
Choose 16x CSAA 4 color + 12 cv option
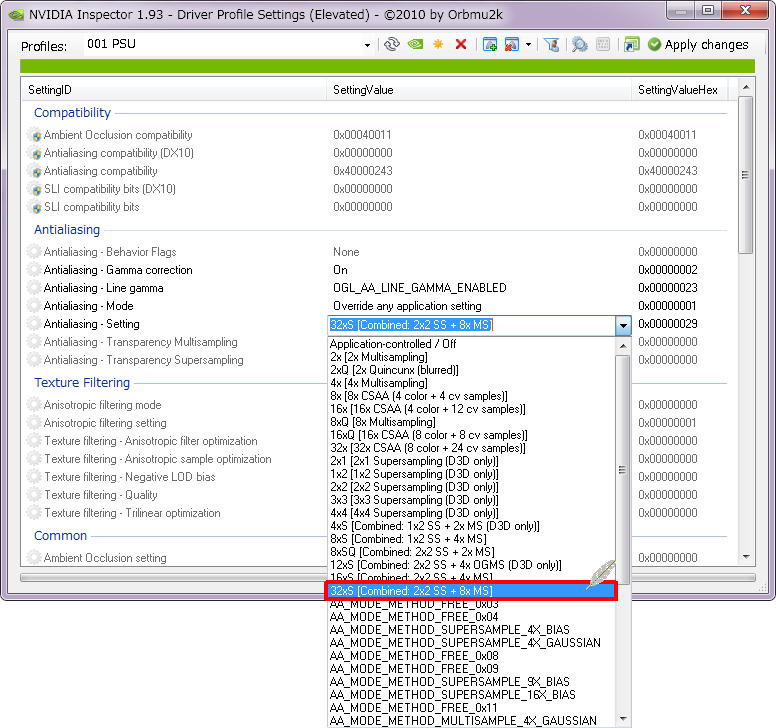472,409
